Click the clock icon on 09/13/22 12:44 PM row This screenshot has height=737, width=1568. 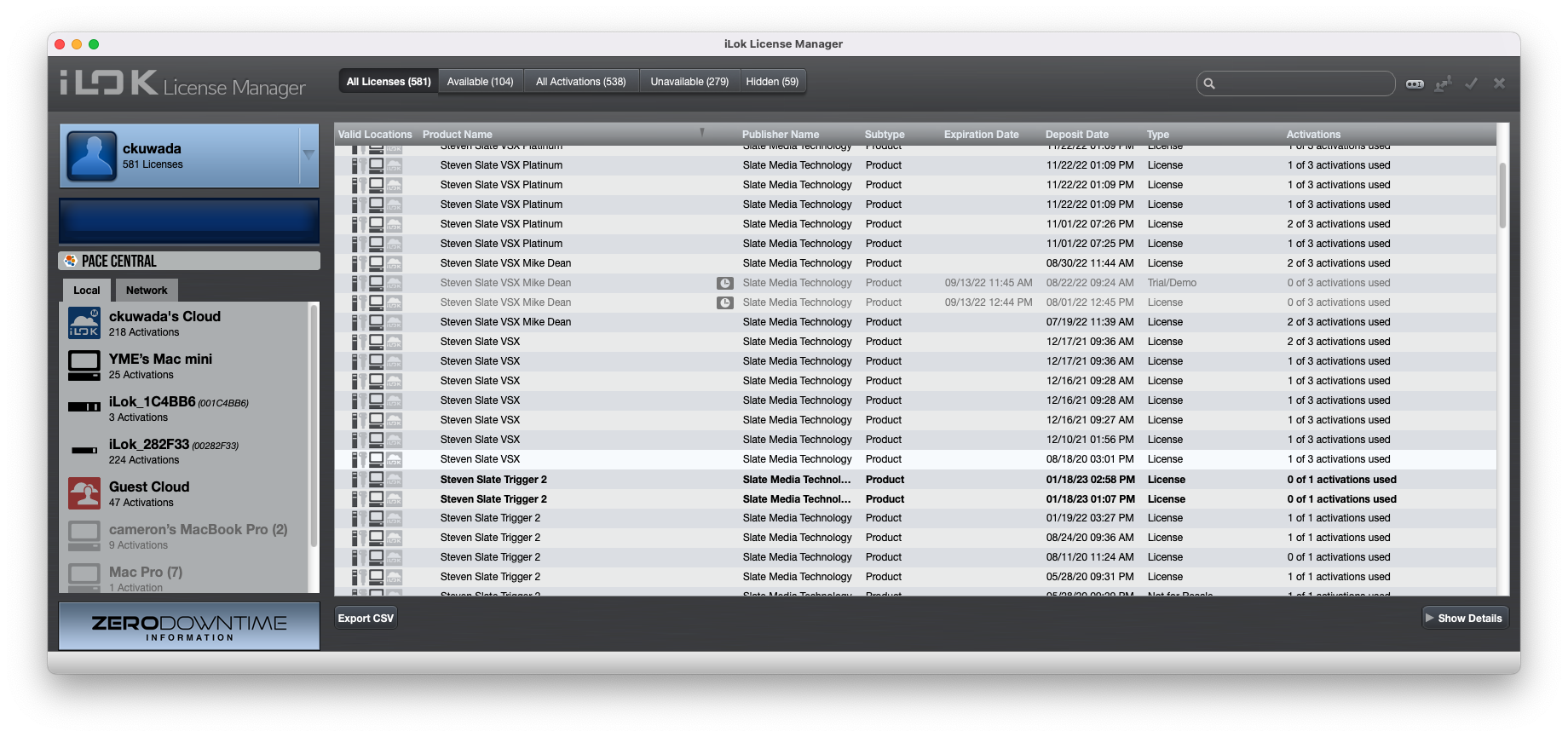(x=724, y=302)
